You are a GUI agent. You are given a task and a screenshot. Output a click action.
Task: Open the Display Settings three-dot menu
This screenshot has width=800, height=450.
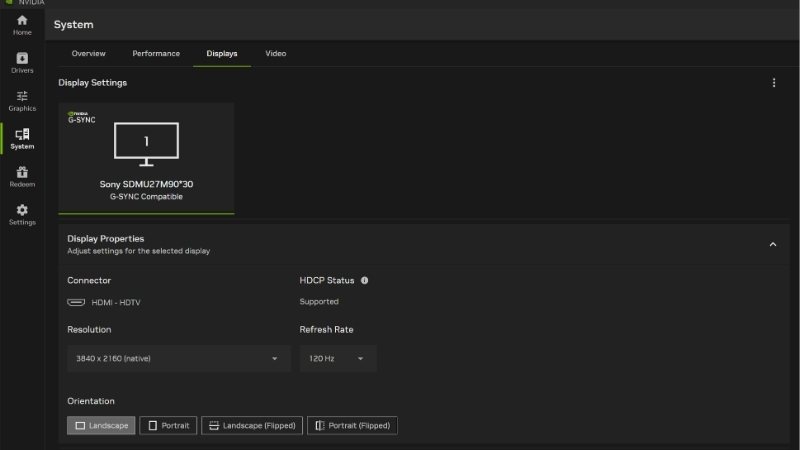773,83
